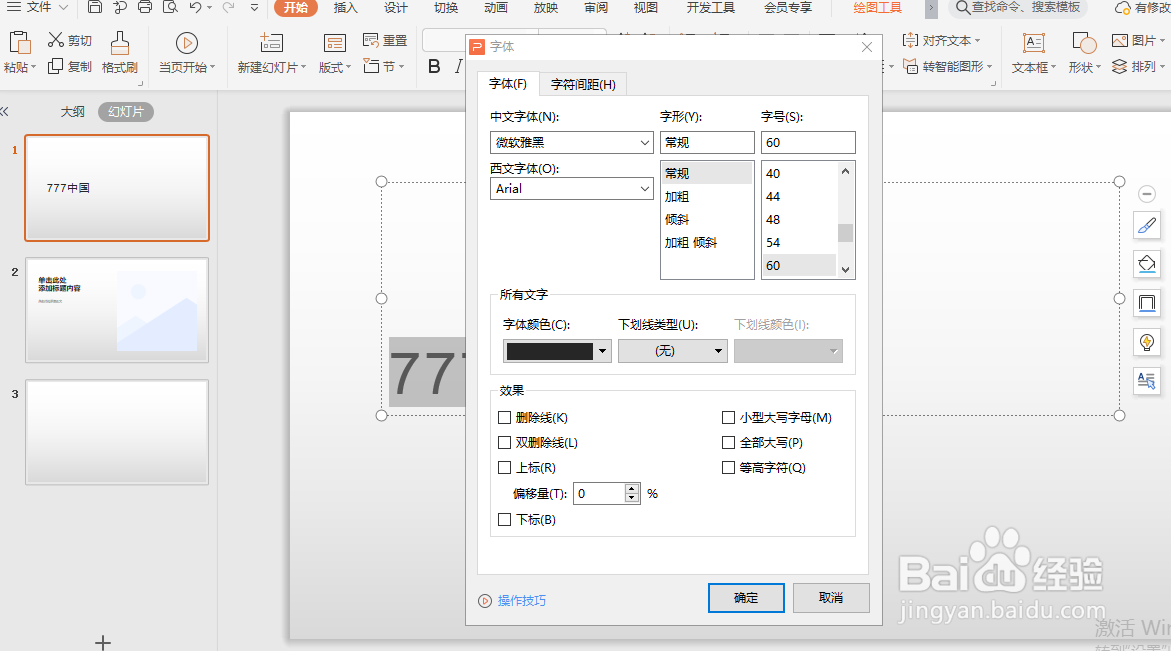The width and height of the screenshot is (1171, 651).
Task: Enable the 删除线 strikethrough checkbox
Action: 505,417
